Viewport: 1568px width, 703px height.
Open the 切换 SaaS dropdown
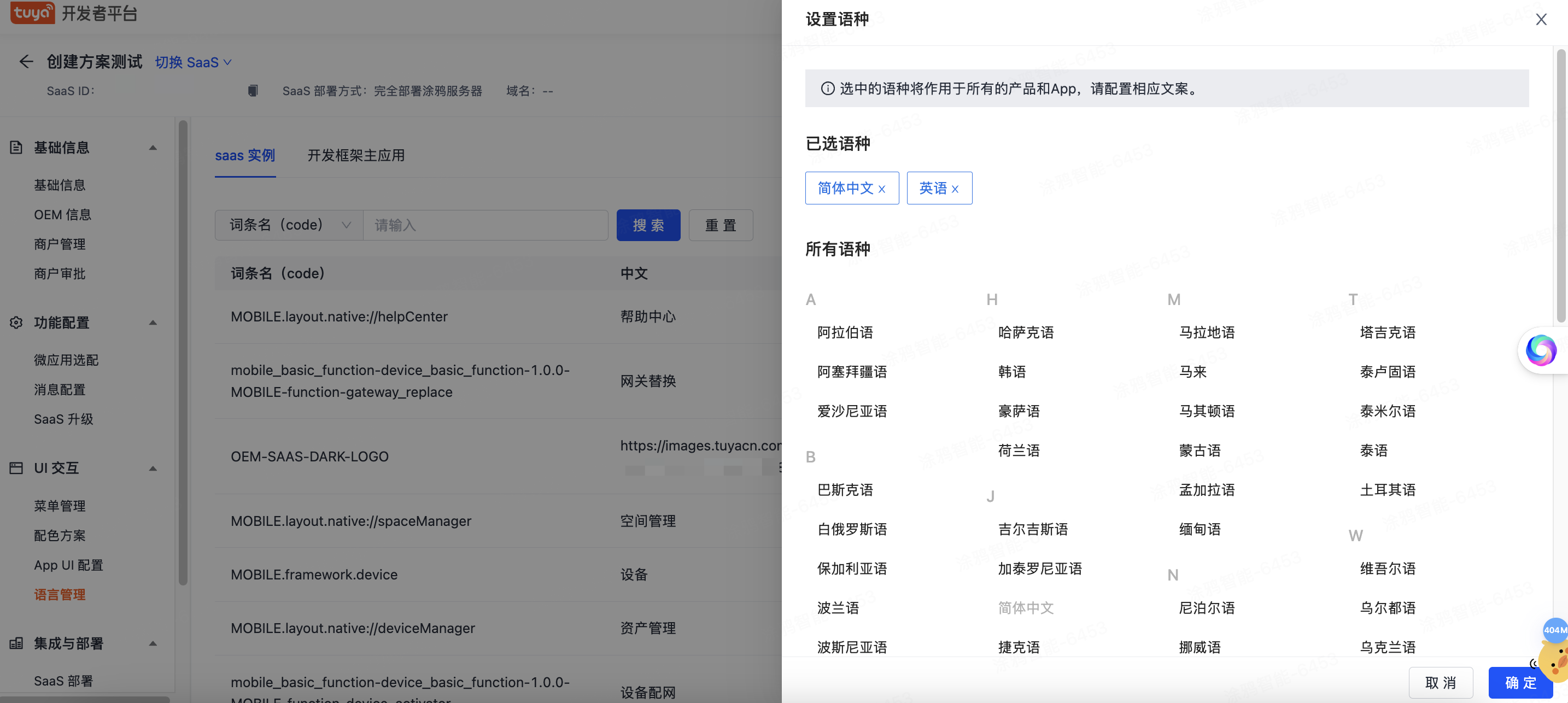point(193,62)
